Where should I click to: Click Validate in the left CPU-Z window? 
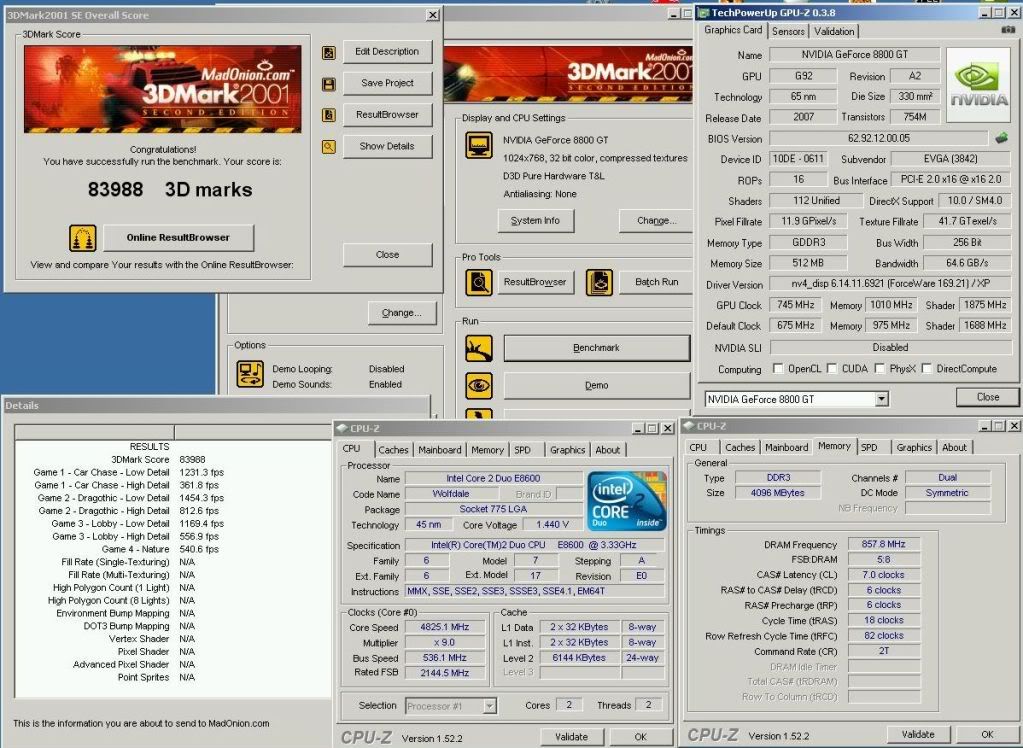point(571,737)
